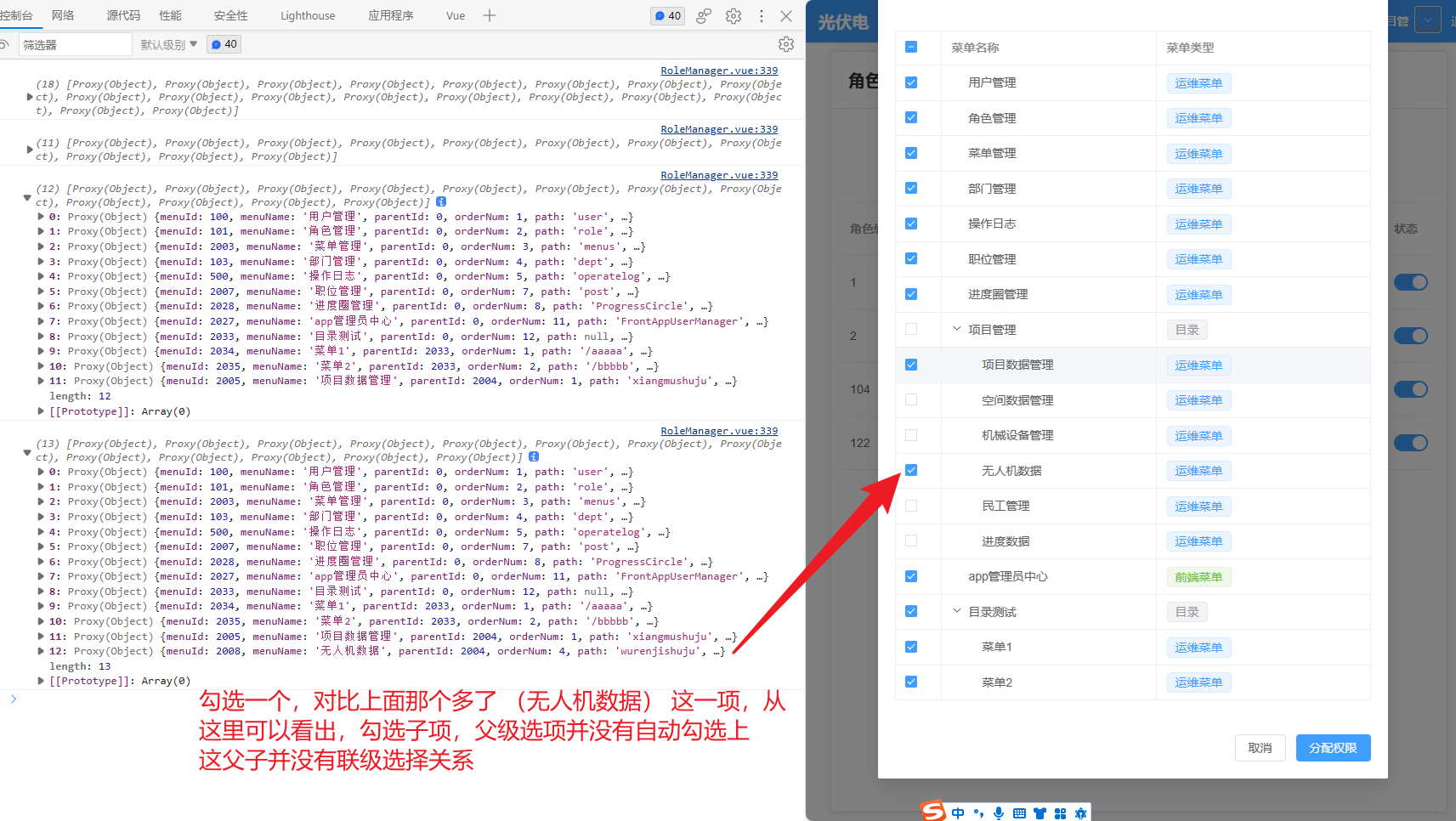Focus the console 筛选器 filter input

point(75,44)
